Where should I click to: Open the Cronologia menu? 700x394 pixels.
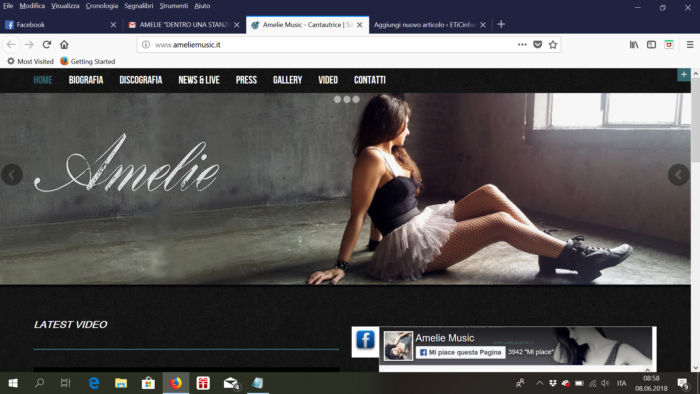102,6
